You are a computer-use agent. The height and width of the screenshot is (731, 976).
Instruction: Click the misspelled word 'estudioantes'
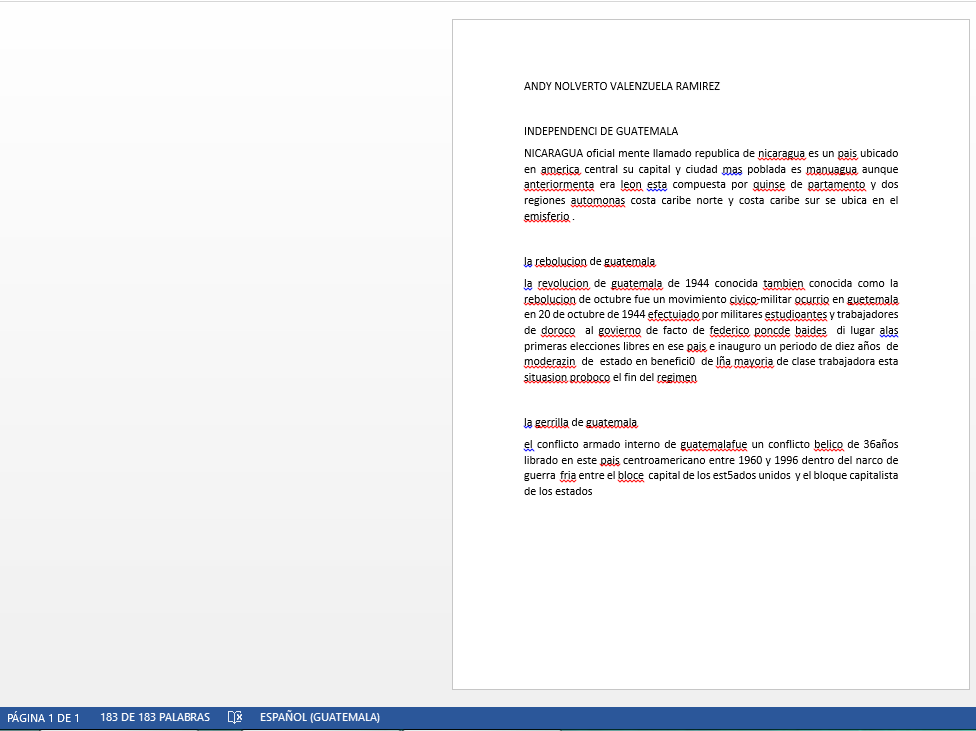pyautogui.click(x=795, y=314)
